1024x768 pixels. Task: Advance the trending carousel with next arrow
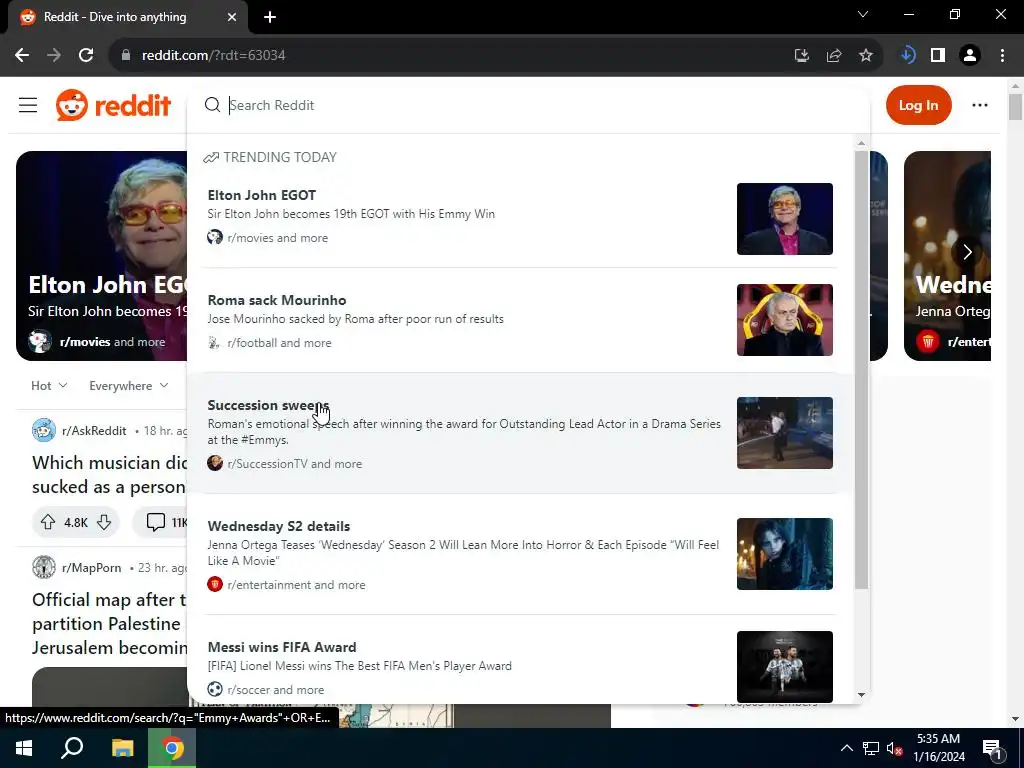click(x=967, y=252)
